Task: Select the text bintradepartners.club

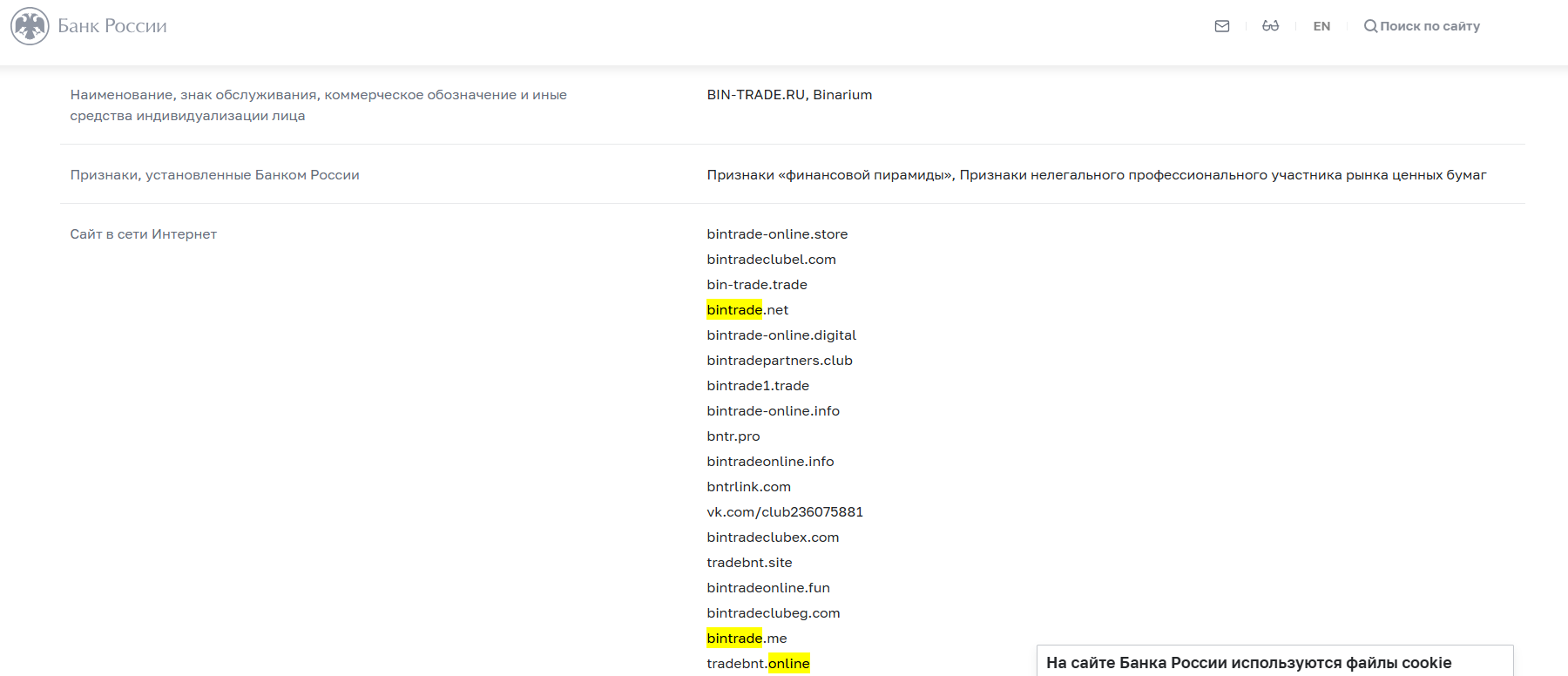Action: pos(780,361)
